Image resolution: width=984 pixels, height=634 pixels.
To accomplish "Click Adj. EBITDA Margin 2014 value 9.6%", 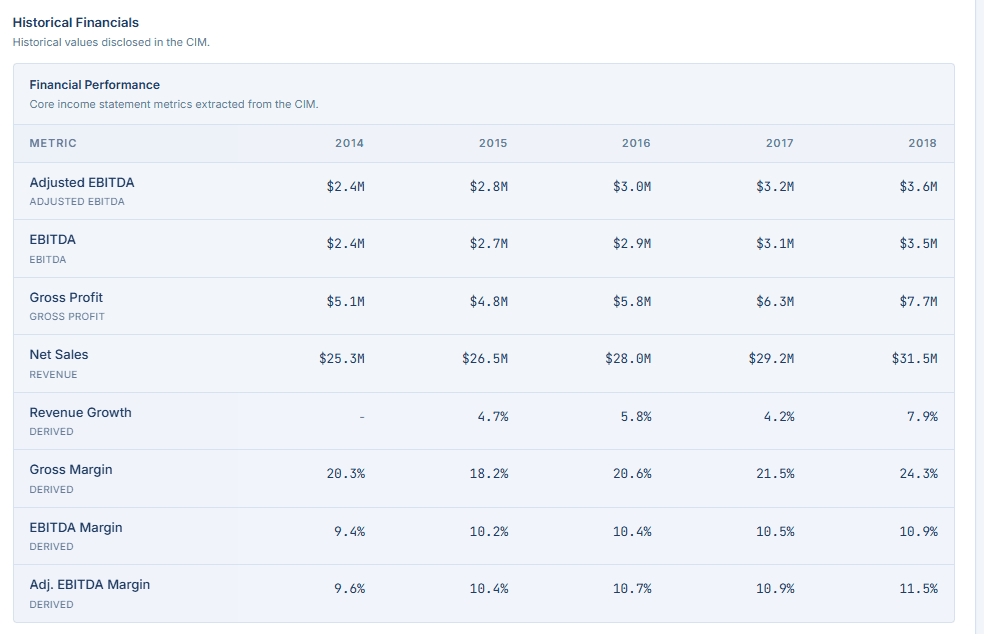I will tap(349, 588).
